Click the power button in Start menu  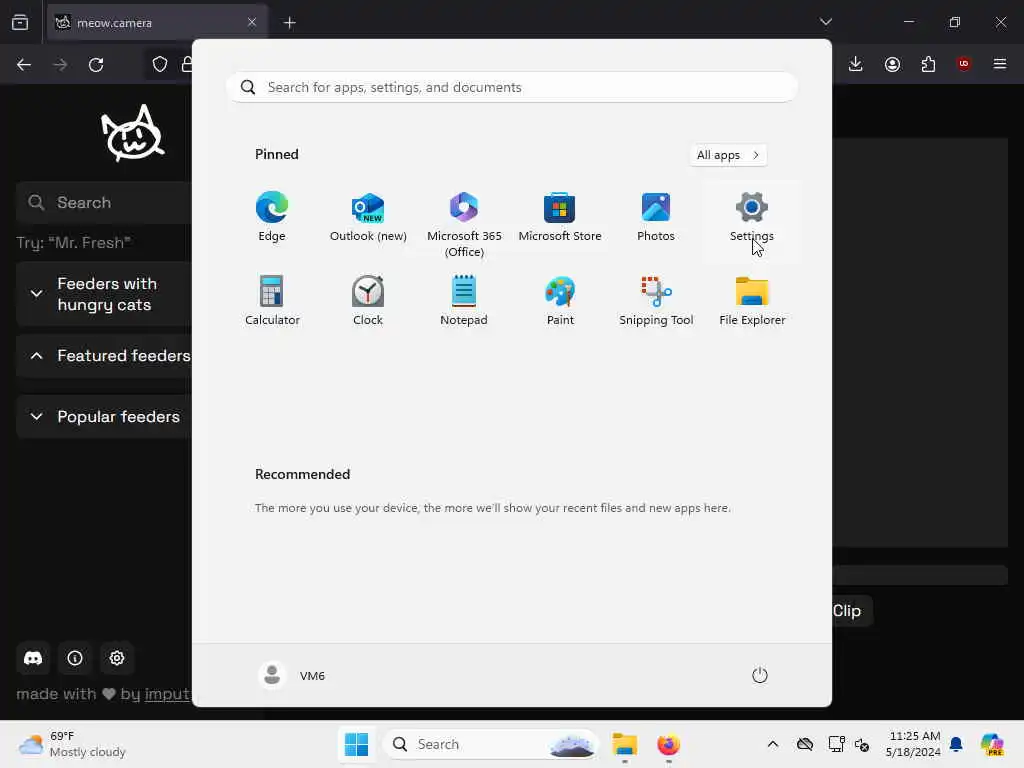[x=760, y=675]
